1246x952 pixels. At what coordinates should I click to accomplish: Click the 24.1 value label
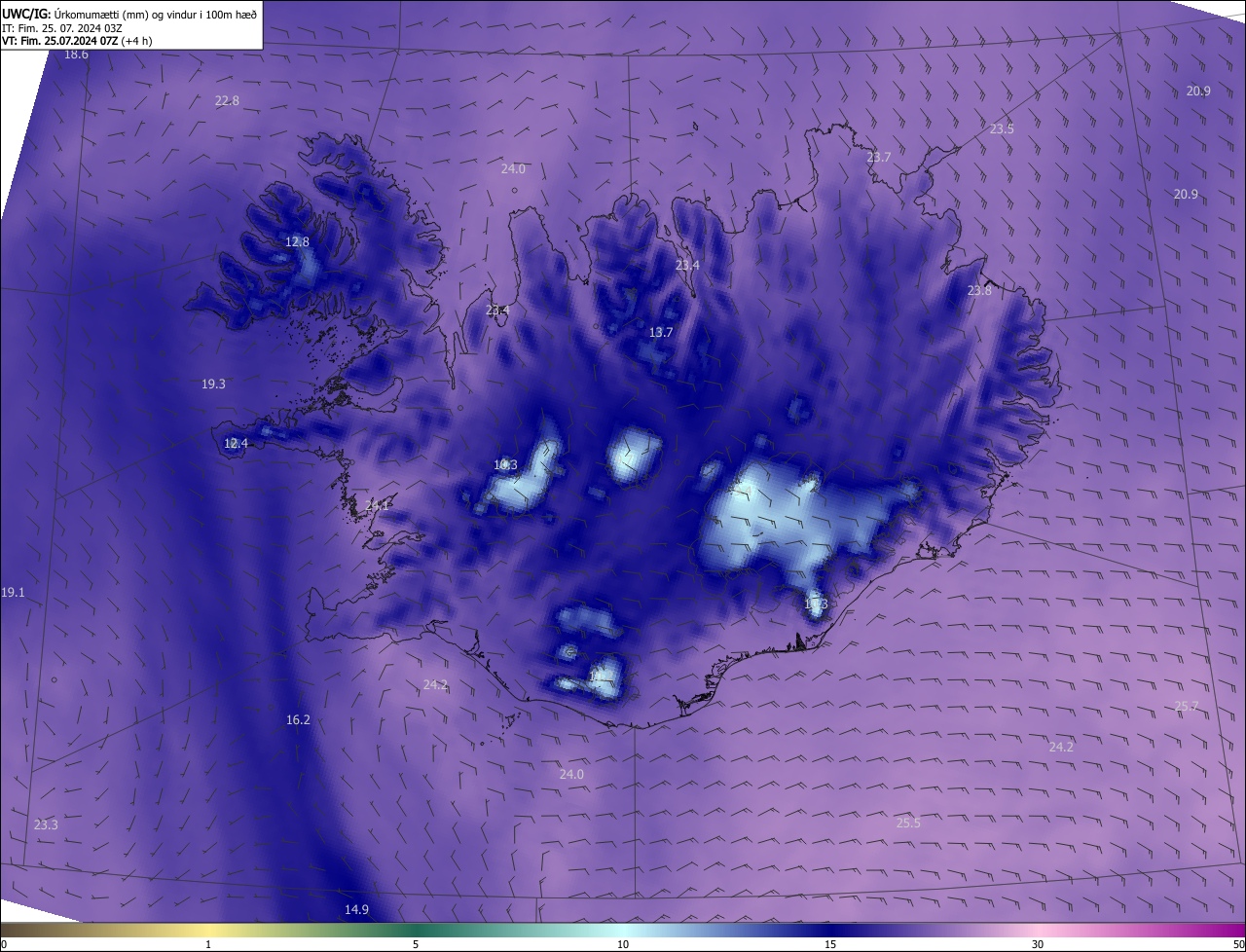click(378, 505)
